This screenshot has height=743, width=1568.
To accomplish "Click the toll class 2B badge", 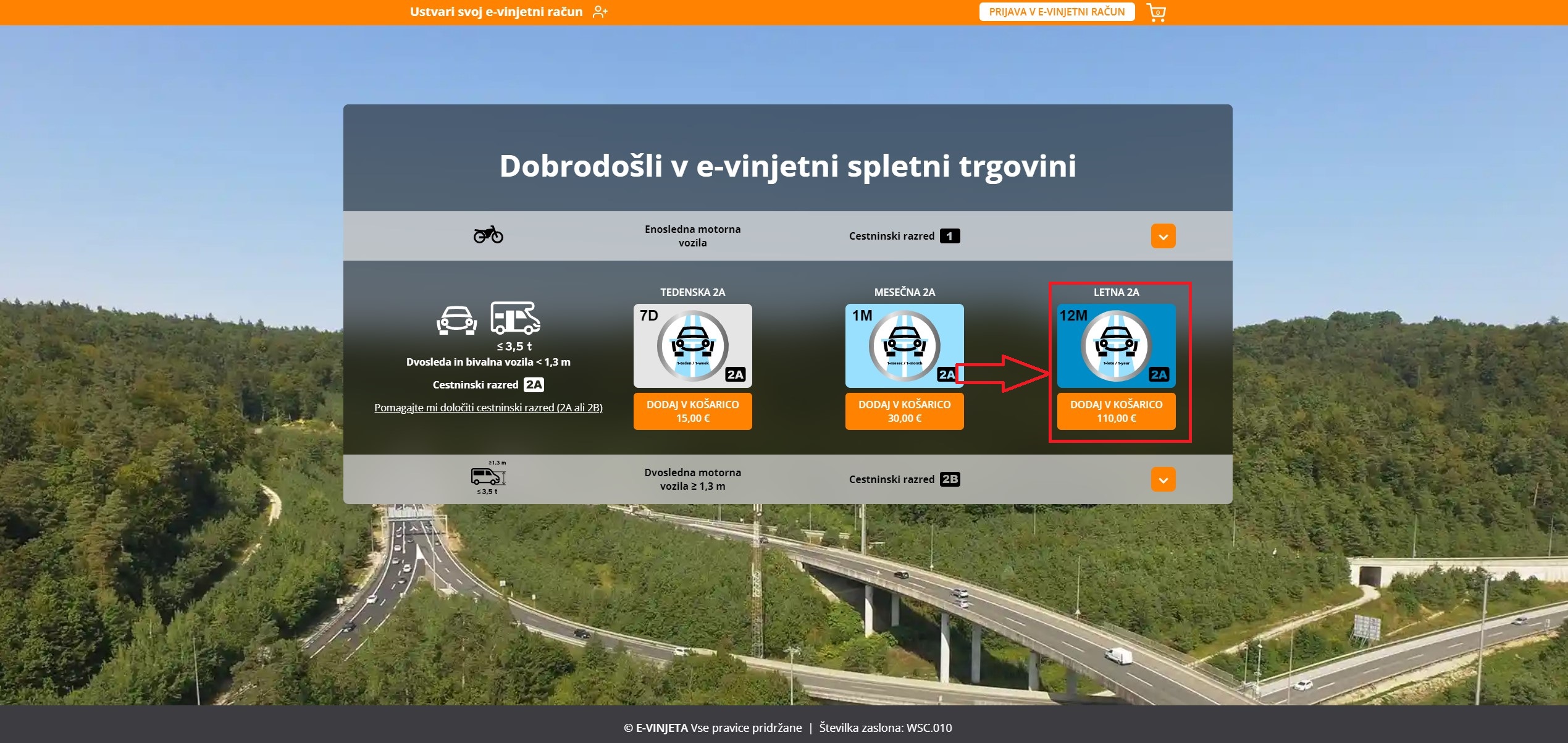I will [949, 479].
